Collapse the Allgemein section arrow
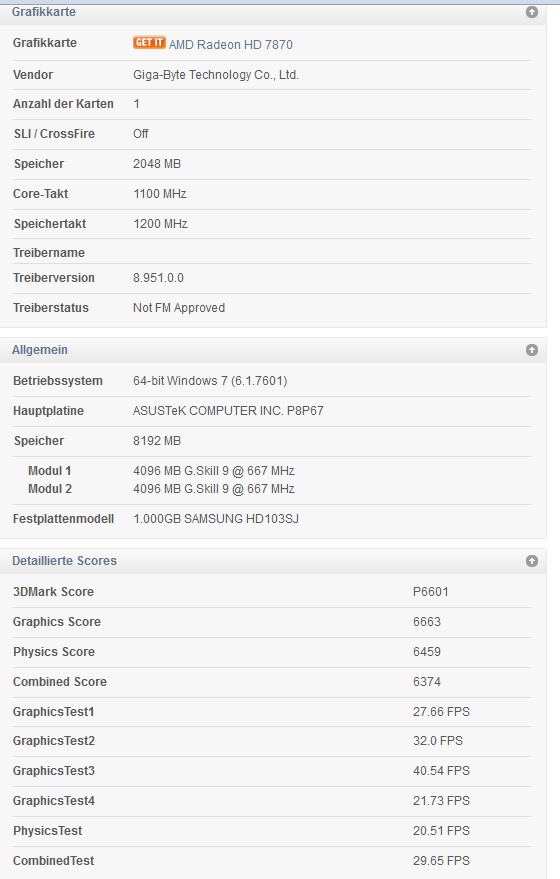The image size is (560, 879). pyautogui.click(x=532, y=350)
